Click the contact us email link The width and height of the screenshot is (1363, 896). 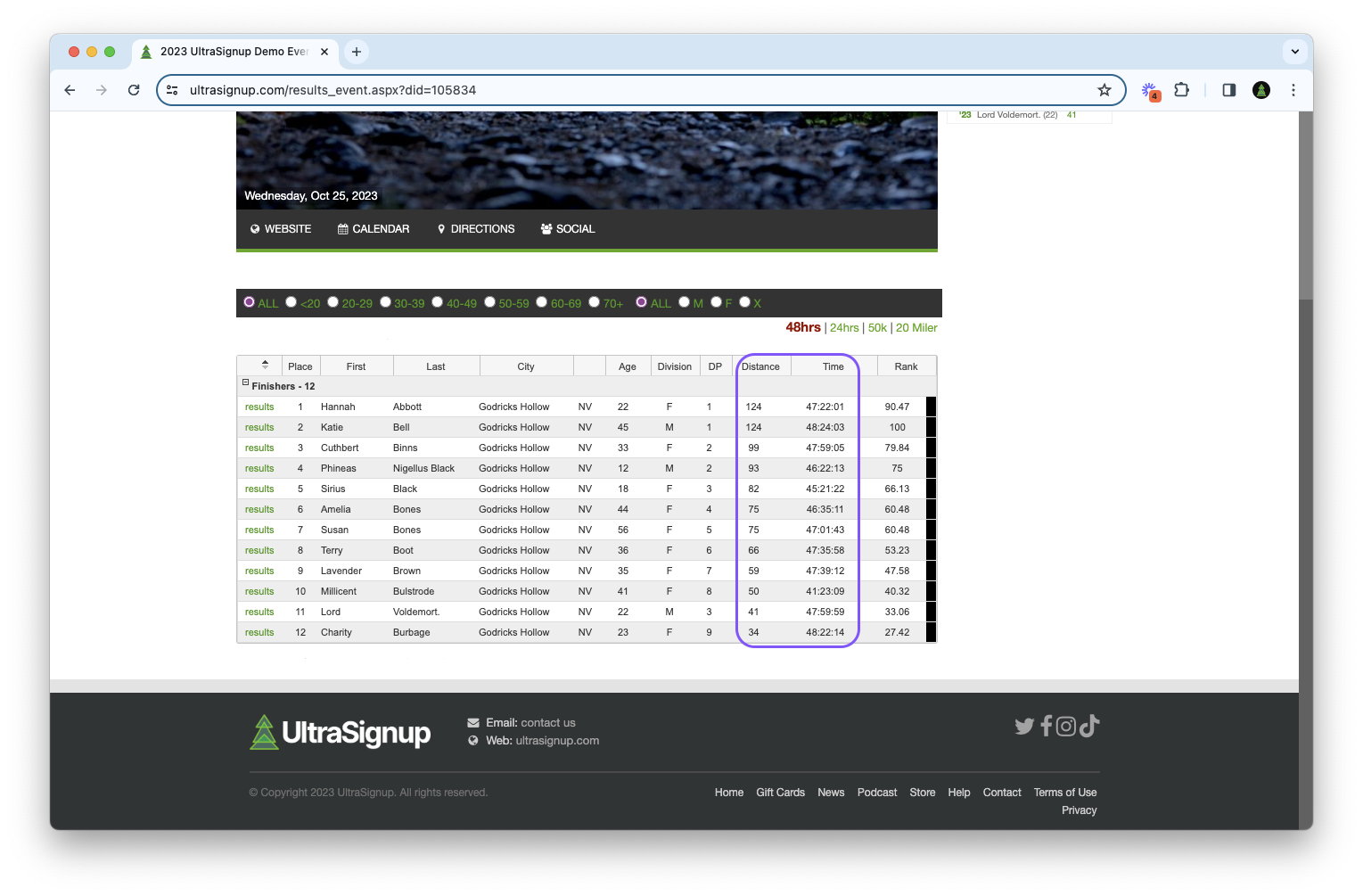(x=548, y=723)
